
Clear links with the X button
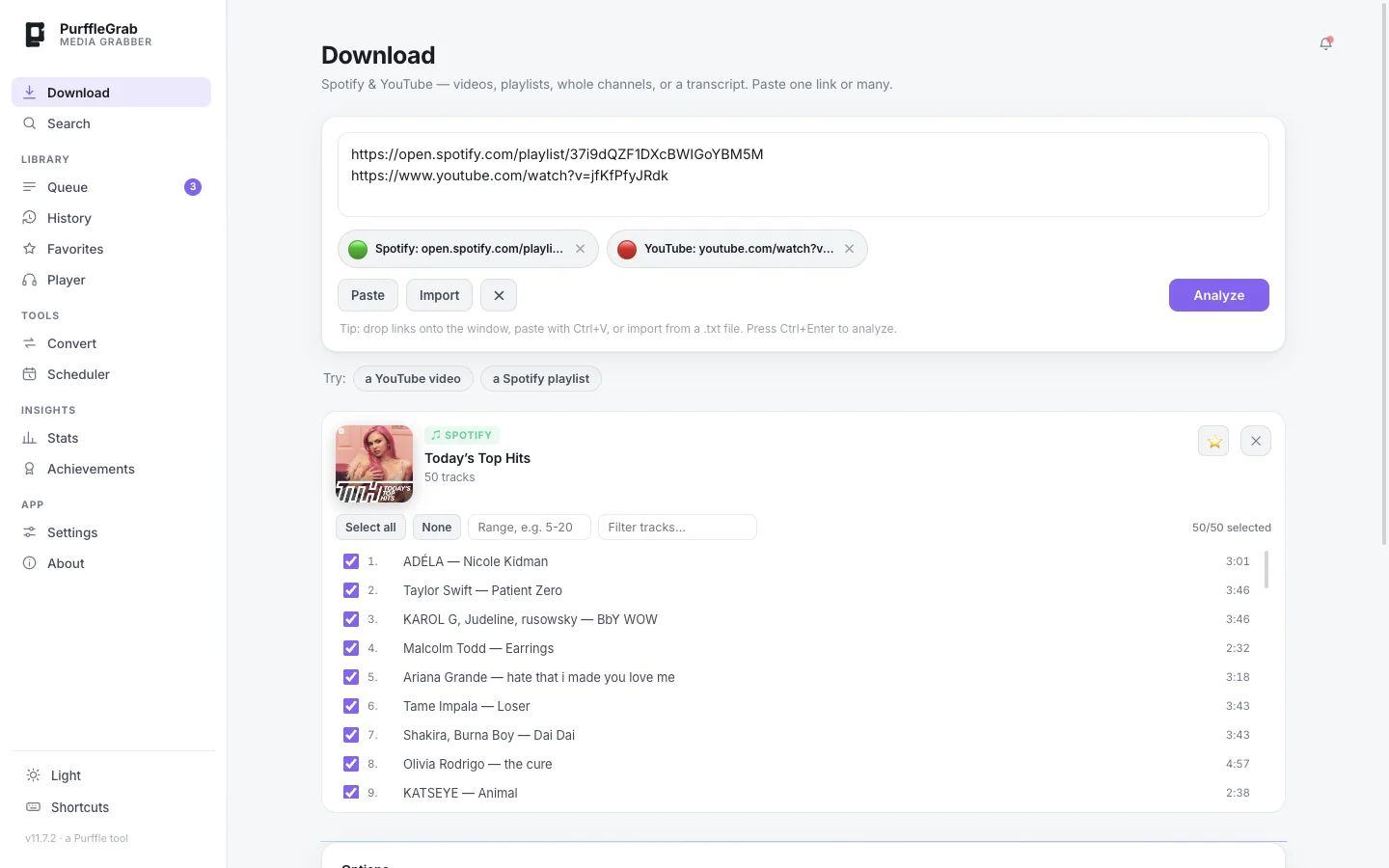(499, 295)
